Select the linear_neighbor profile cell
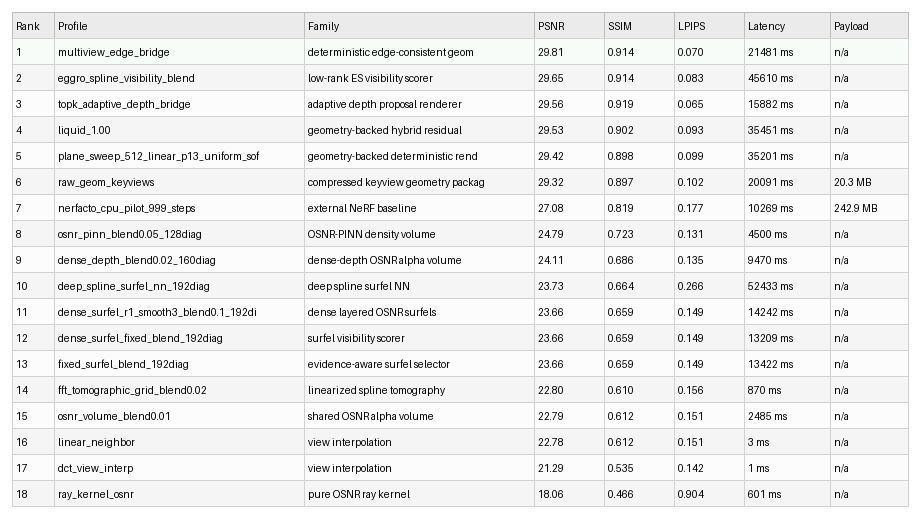This screenshot has height=518, width=920. pyautogui.click(x=180, y=442)
